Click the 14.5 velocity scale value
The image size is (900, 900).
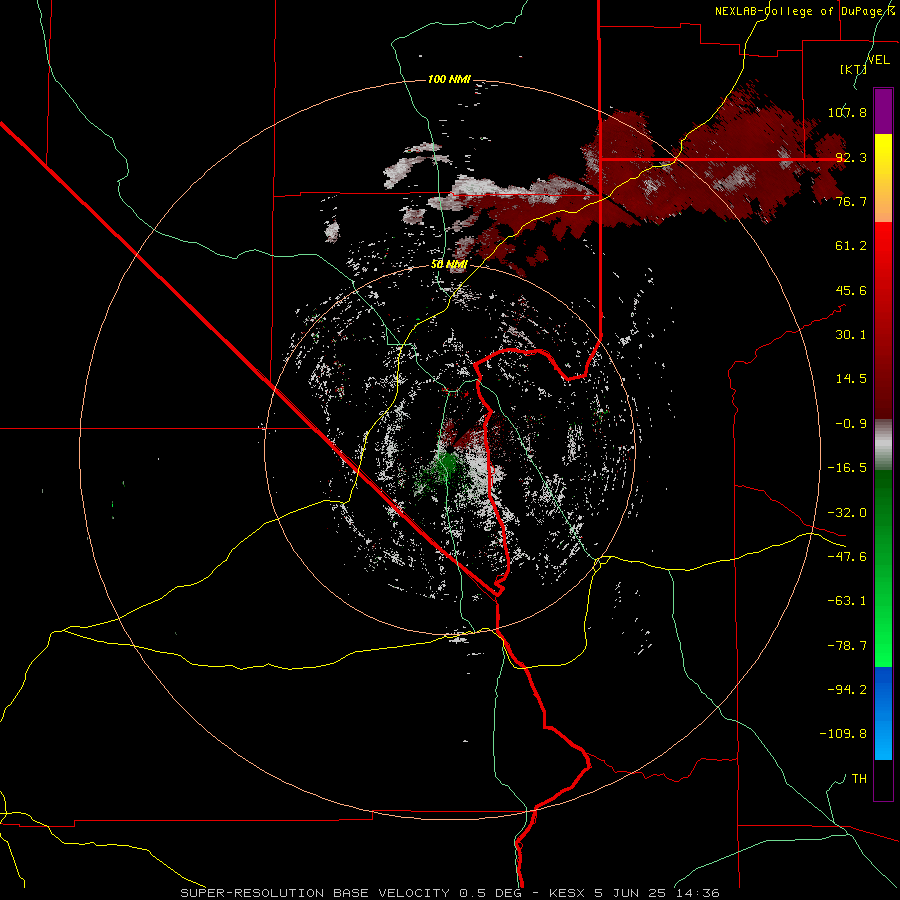click(851, 379)
